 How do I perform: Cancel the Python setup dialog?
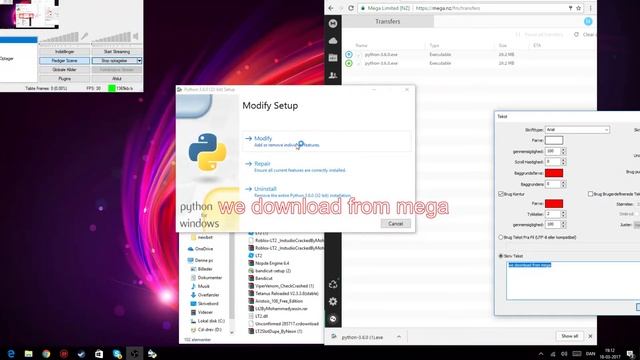tap(395, 224)
